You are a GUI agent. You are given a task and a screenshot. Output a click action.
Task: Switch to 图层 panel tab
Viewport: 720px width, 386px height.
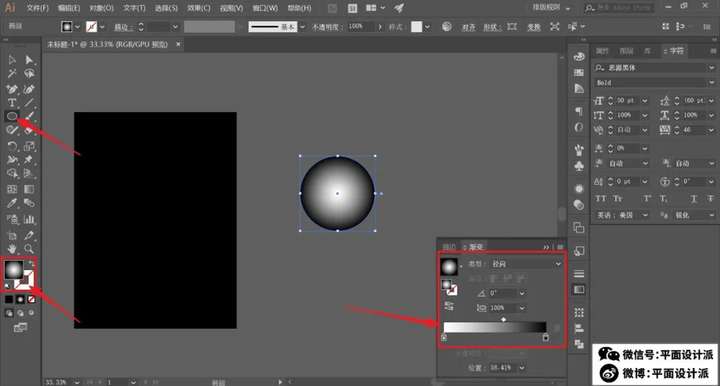(626, 51)
